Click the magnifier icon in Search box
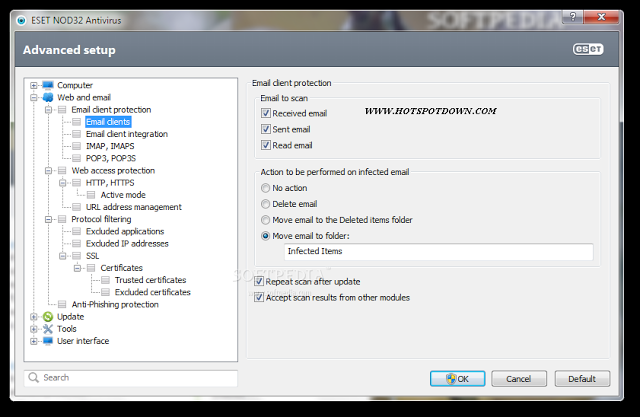 (x=33, y=377)
